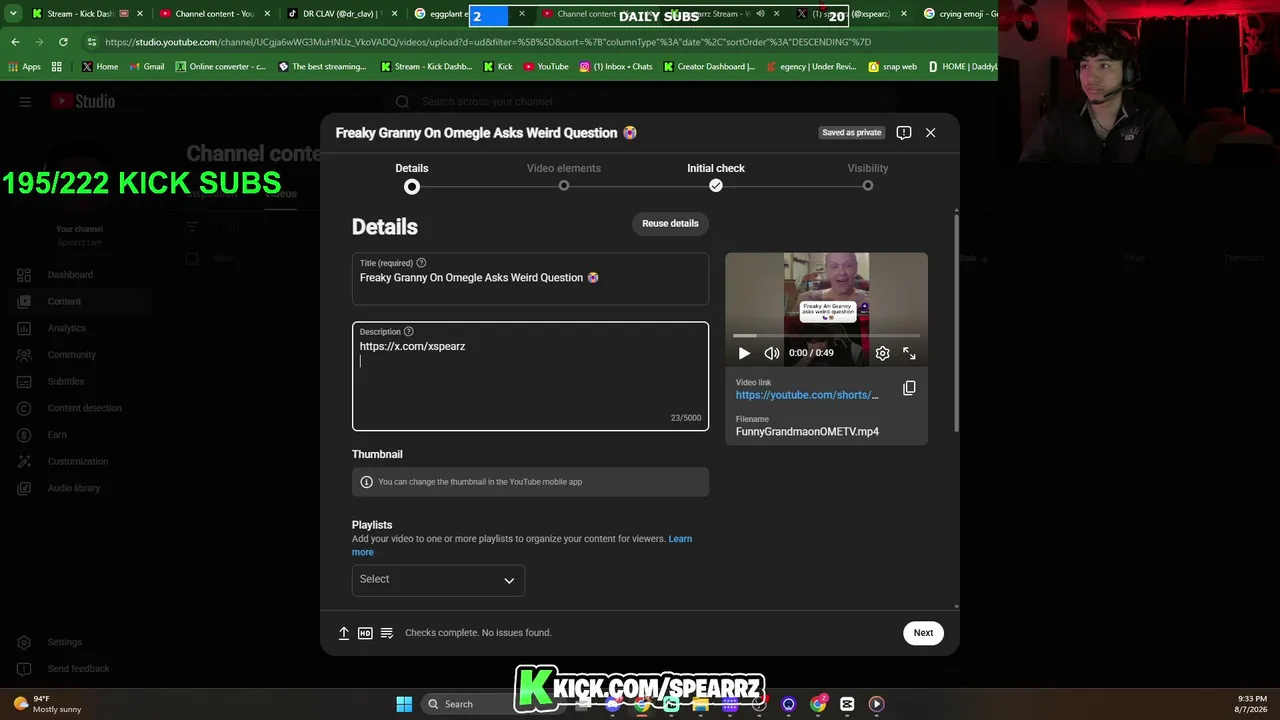Viewport: 1280px width, 720px height.
Task: Seek on the video preview progress bar
Action: tap(826, 335)
